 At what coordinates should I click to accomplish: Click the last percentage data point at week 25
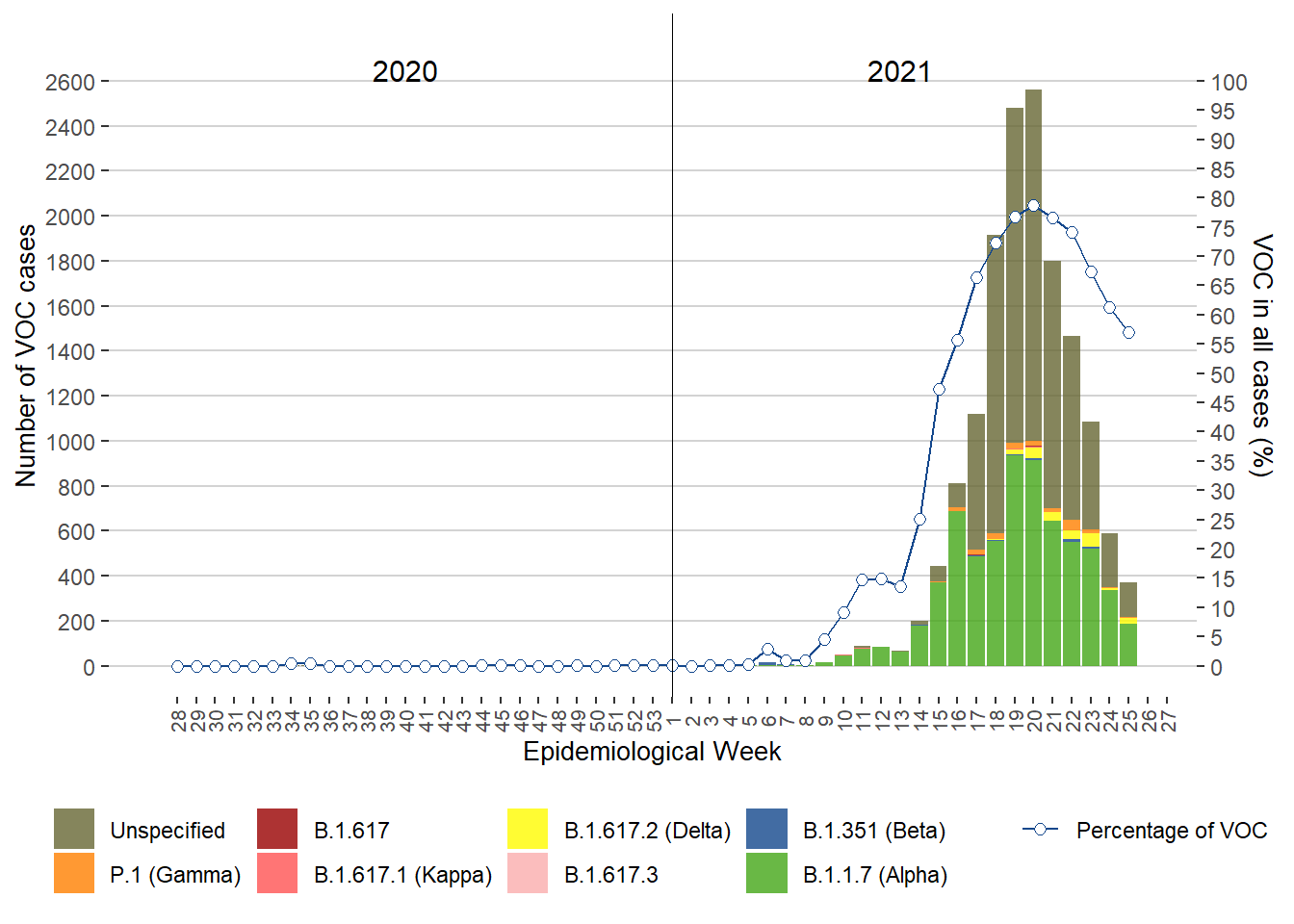(x=1128, y=333)
